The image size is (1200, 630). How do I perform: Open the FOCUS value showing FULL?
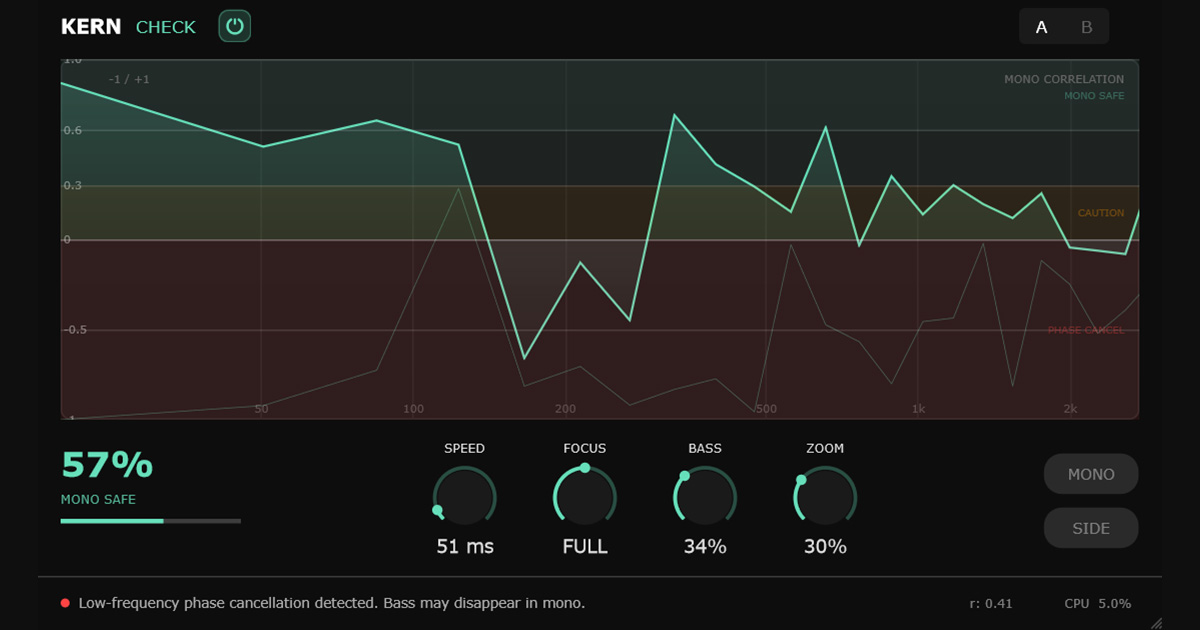click(584, 546)
